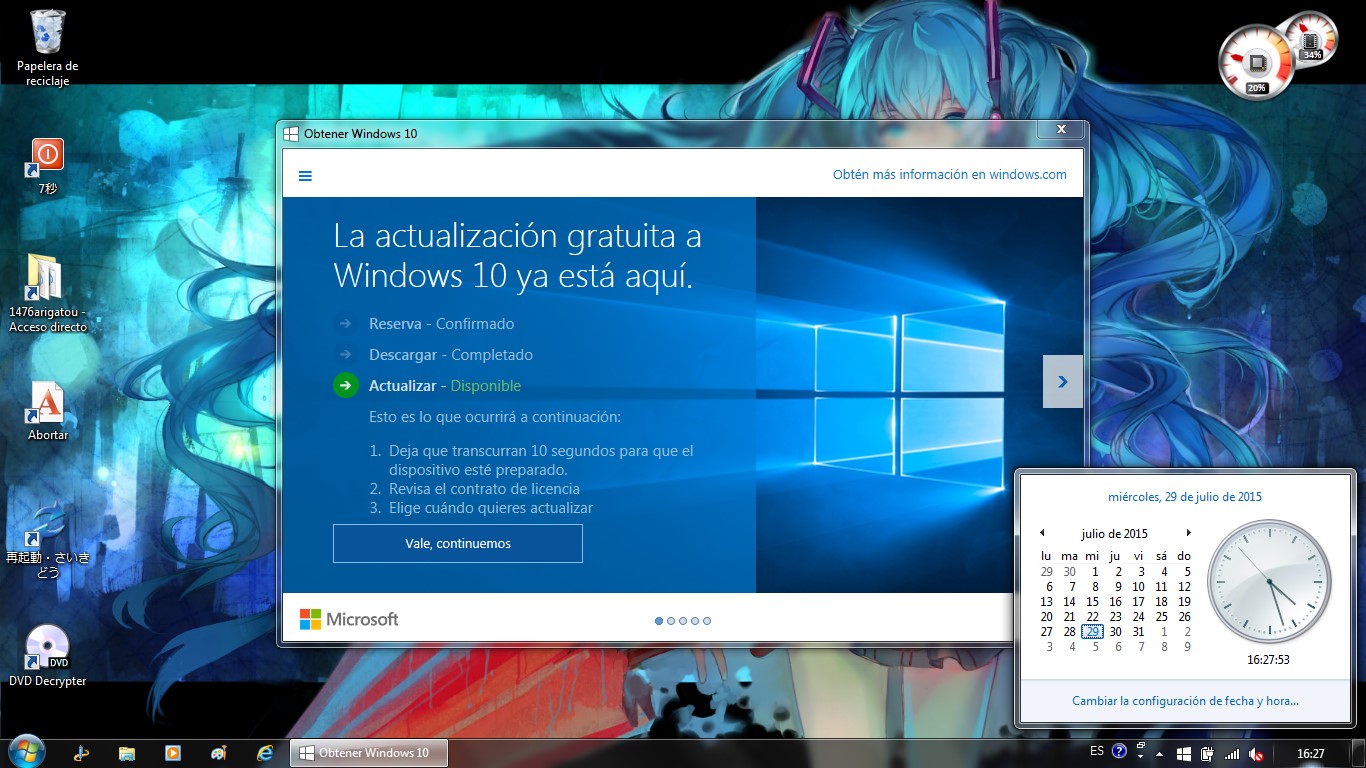Viewport: 1366px width, 768px height.
Task: Select July 10 in the calendar
Action: click(x=1138, y=587)
